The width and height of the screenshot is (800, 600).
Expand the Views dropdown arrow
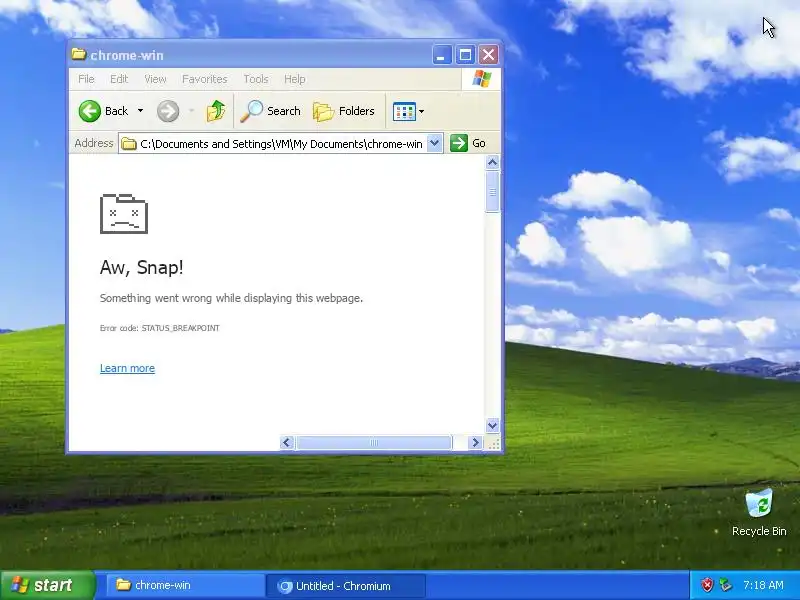pos(421,111)
